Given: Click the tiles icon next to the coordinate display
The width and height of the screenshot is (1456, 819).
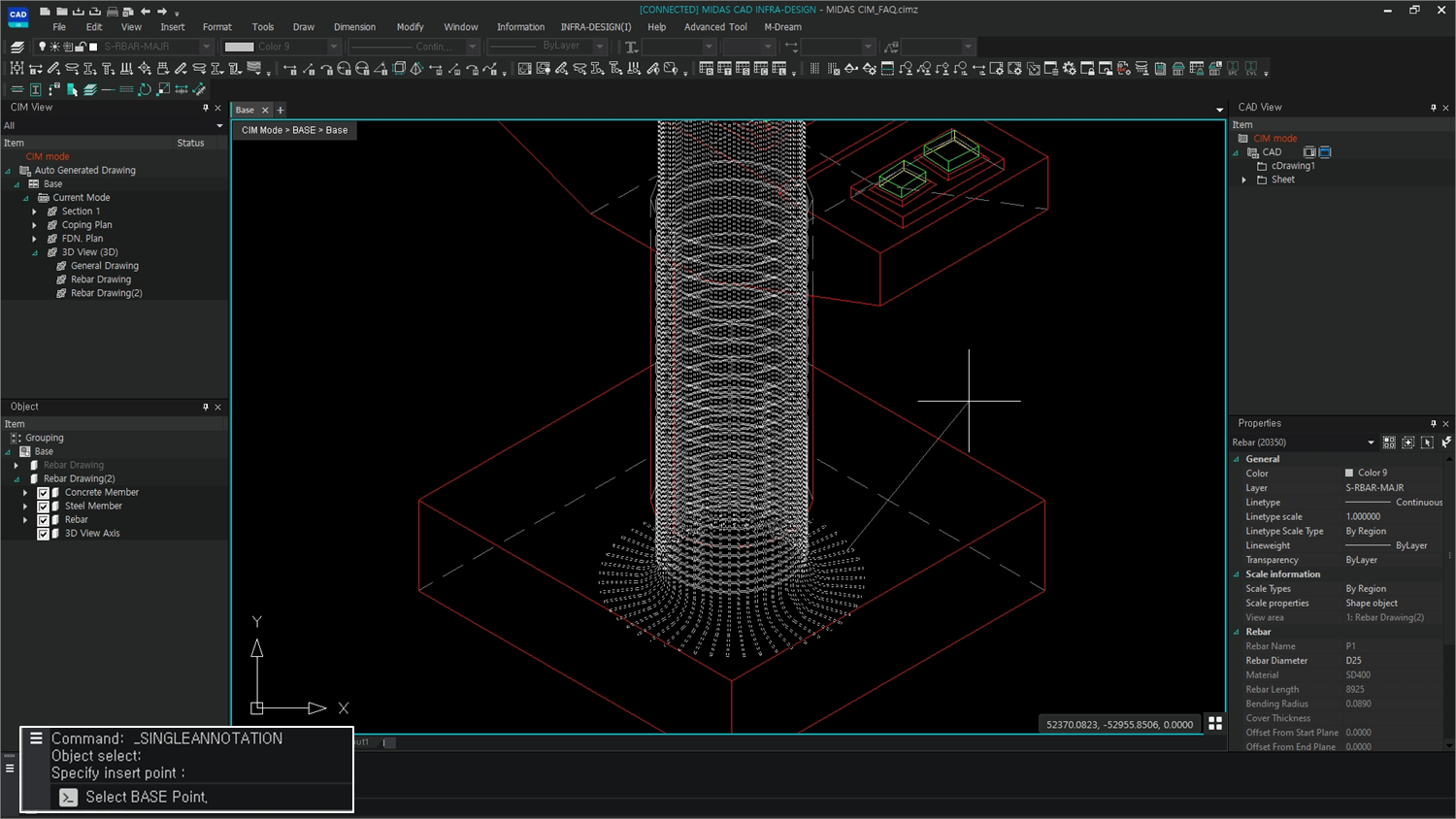Looking at the screenshot, I should tap(1215, 724).
